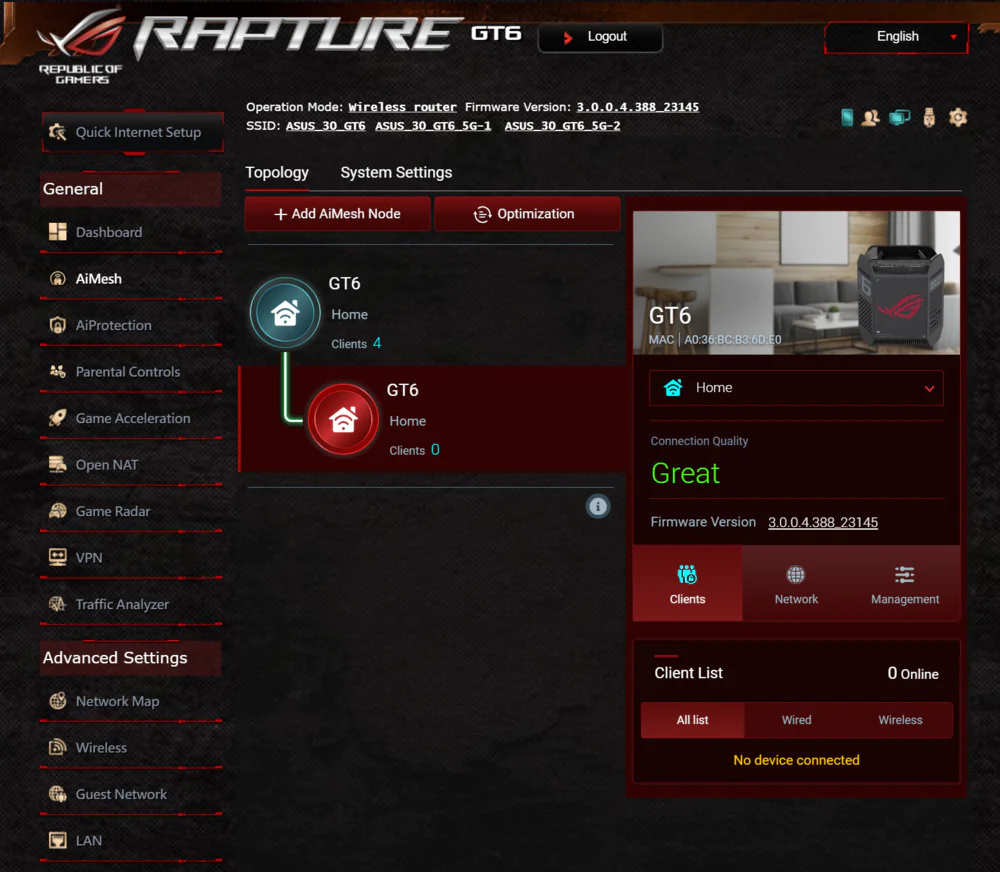Click the MAC address A0:36:BC:B3:6D:E0

tap(733, 339)
